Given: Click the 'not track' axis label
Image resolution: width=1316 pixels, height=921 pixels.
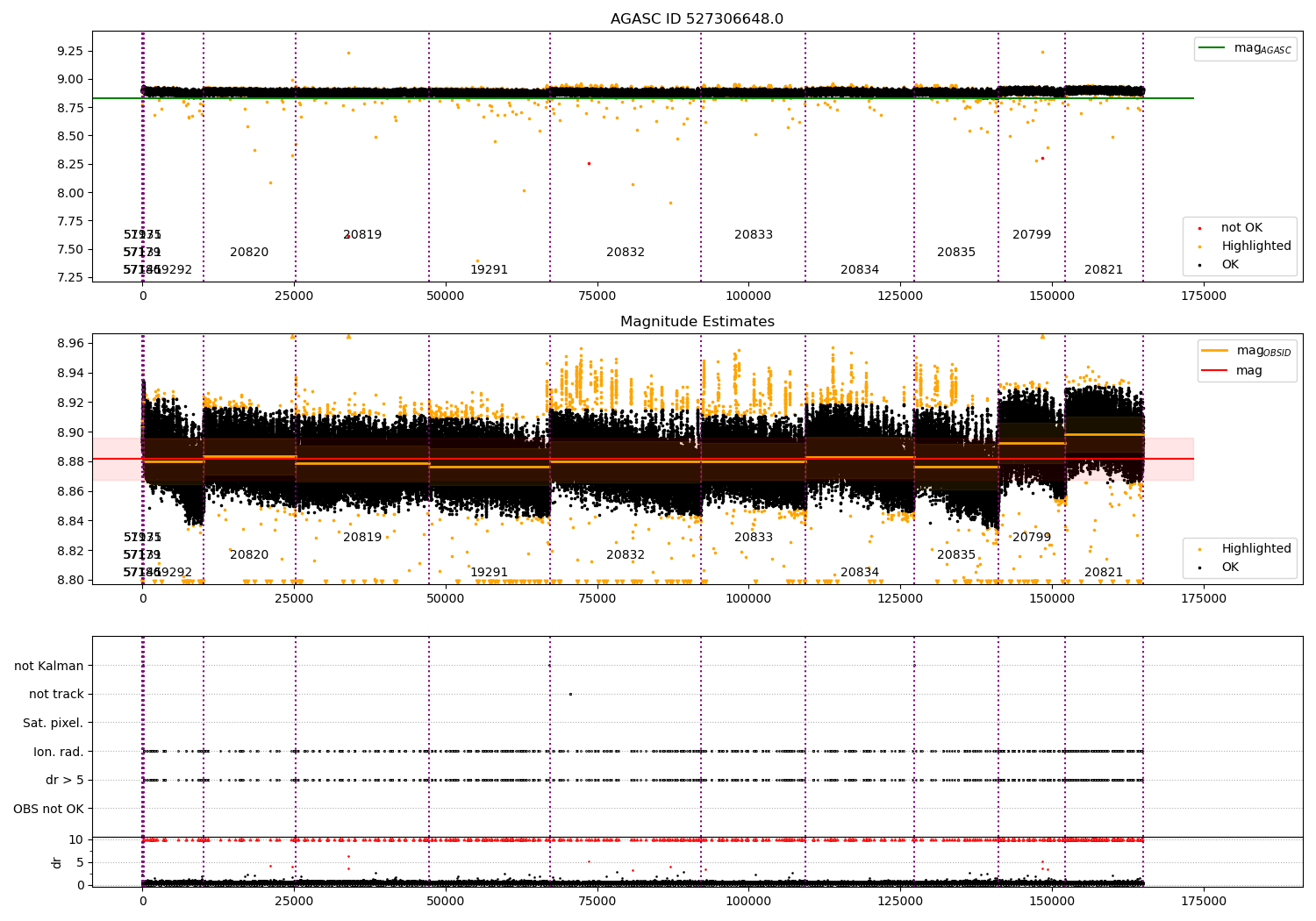Looking at the screenshot, I should [56, 695].
